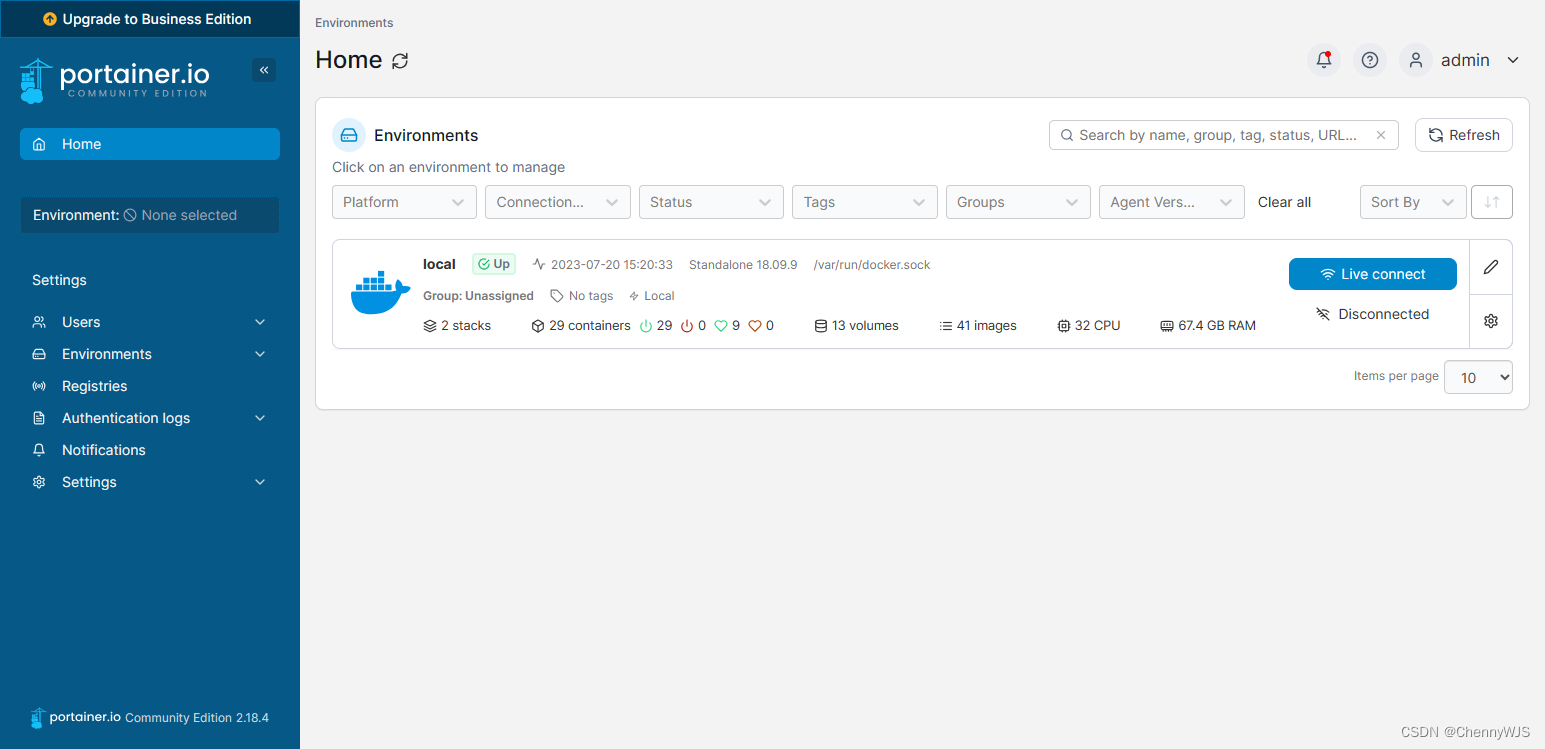Click the sort direction arrows icon

click(1492, 202)
